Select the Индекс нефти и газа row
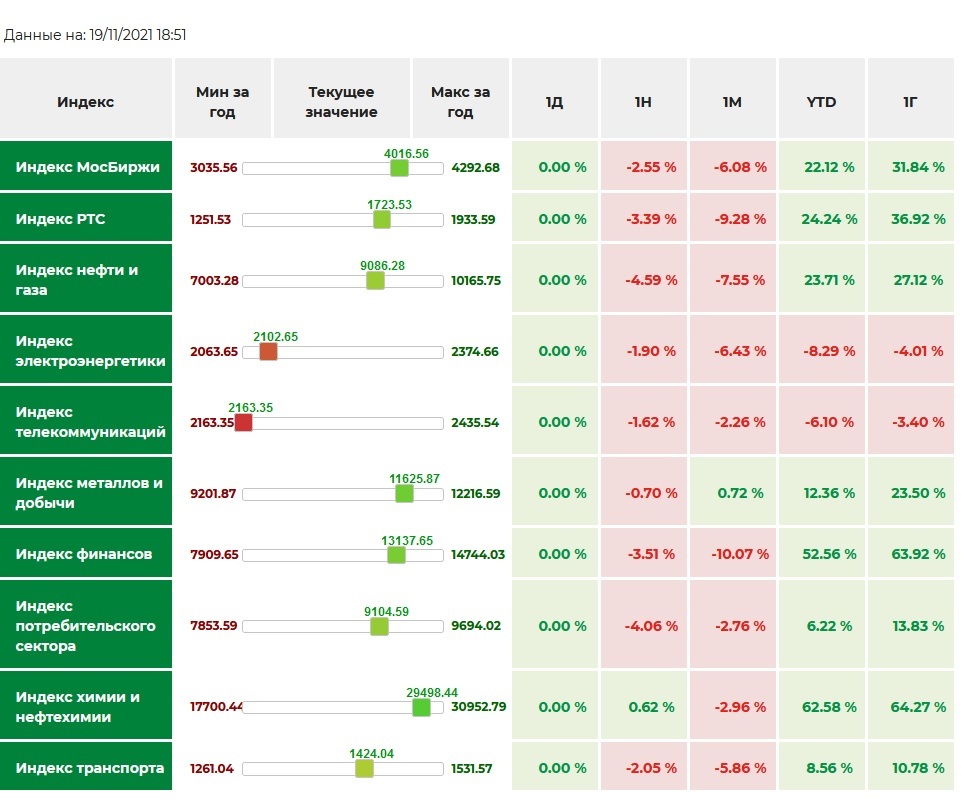Viewport: 974px width, 806px height. (x=77, y=280)
